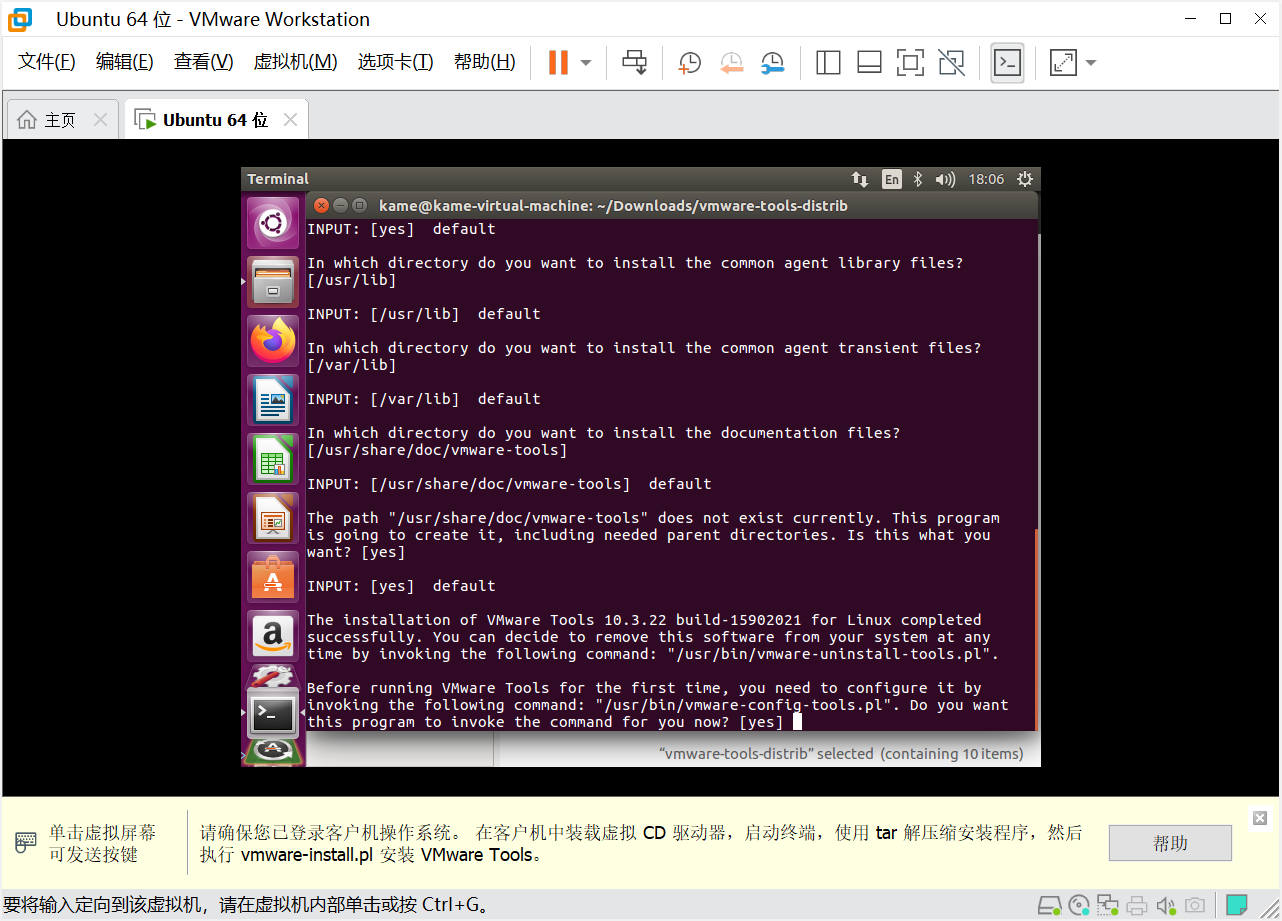Click the CD/DVD drive status bar icon

[1079, 906]
